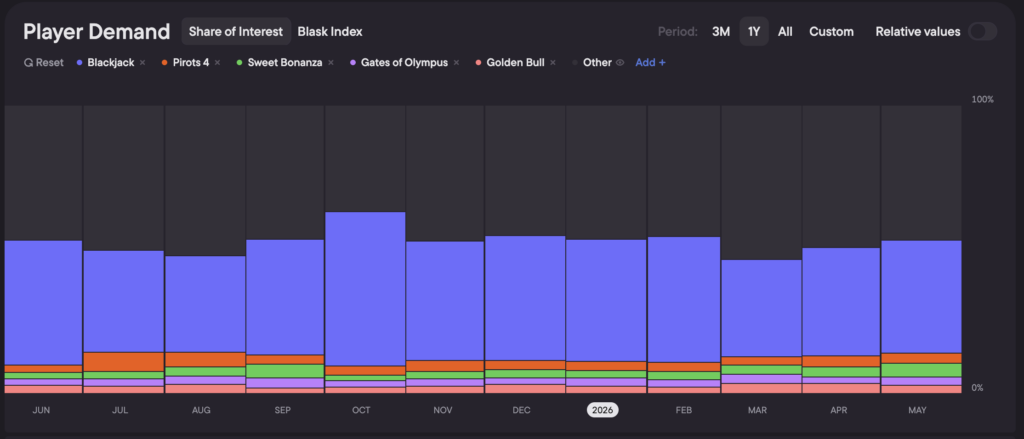Screen dimensions: 1024x439
Task: Choose the 1Y period option
Action: point(754,31)
